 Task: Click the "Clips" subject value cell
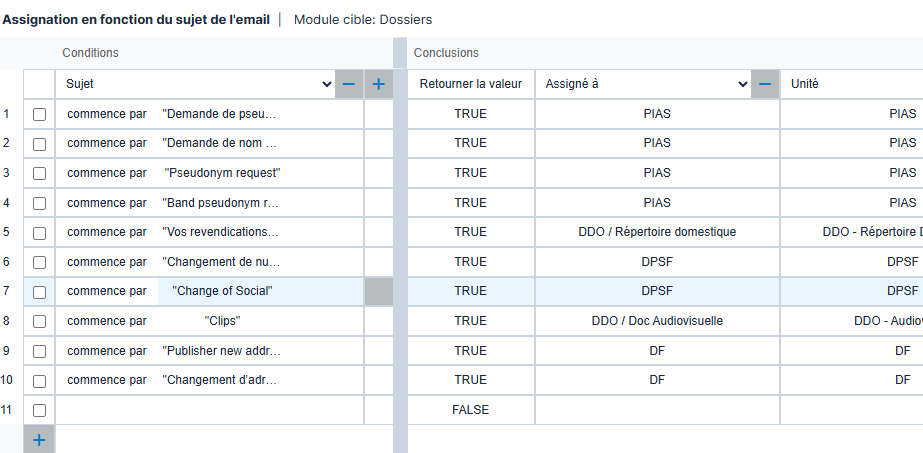coord(222,321)
